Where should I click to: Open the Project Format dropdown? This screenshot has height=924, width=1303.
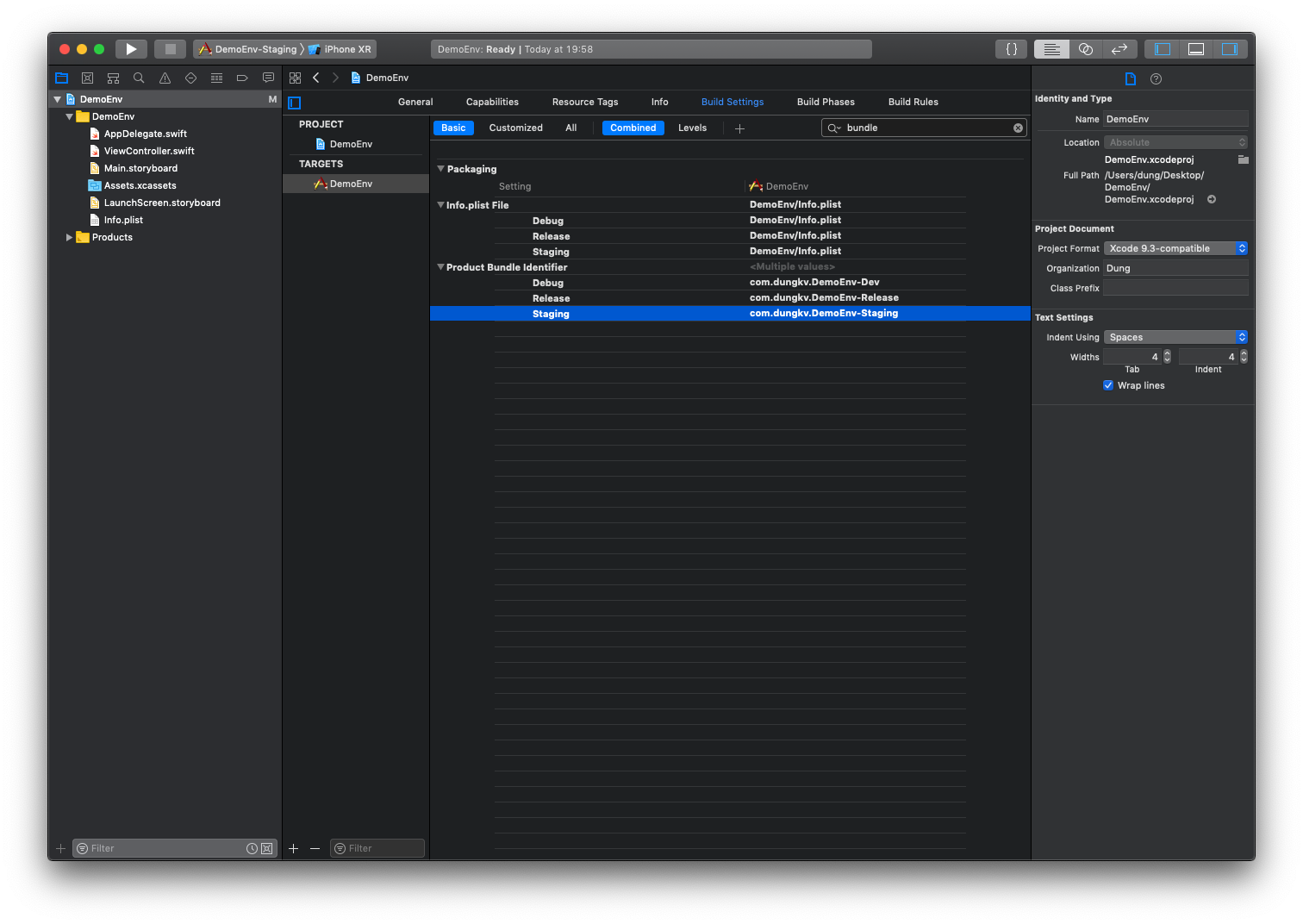(x=1175, y=248)
